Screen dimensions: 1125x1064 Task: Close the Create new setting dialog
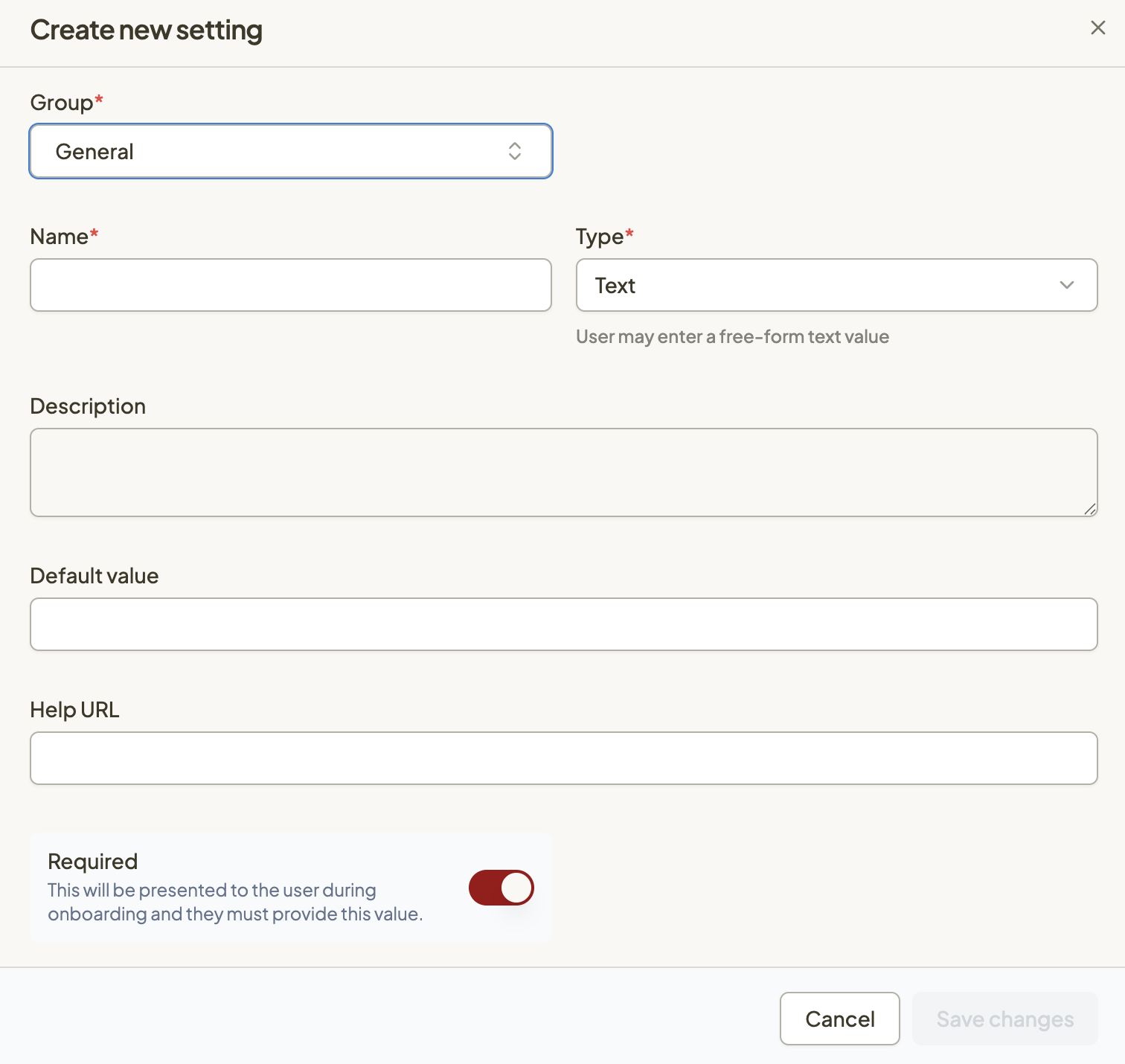[1097, 28]
